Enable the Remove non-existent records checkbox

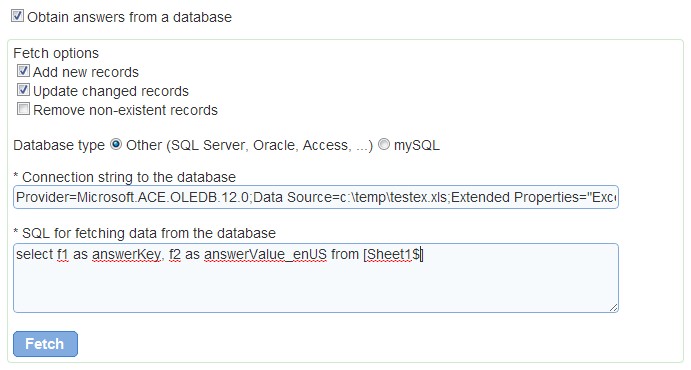(23, 109)
